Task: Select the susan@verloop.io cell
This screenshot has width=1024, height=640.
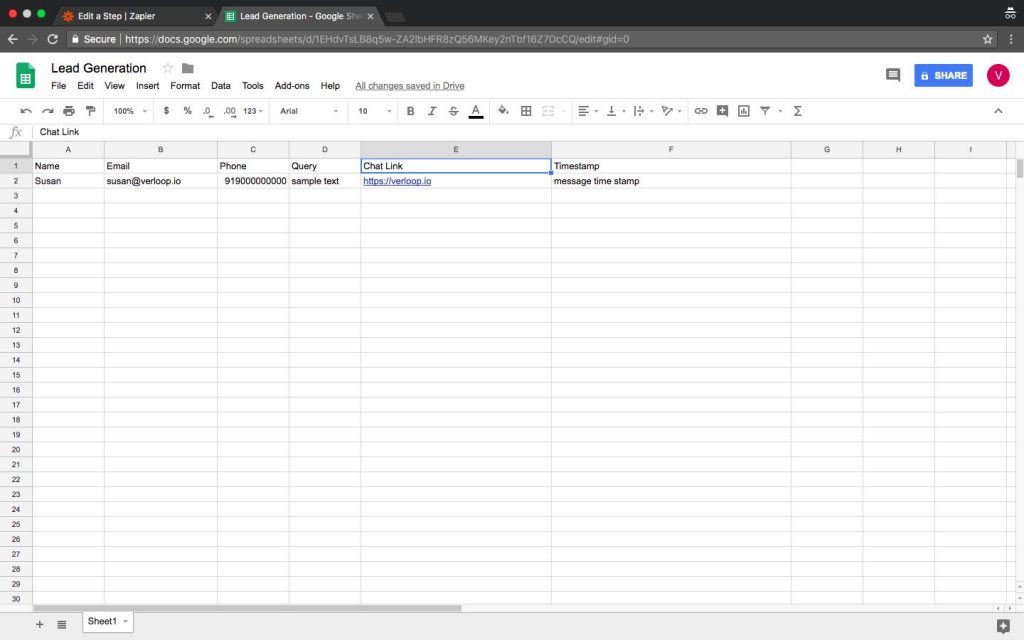Action: [161, 181]
